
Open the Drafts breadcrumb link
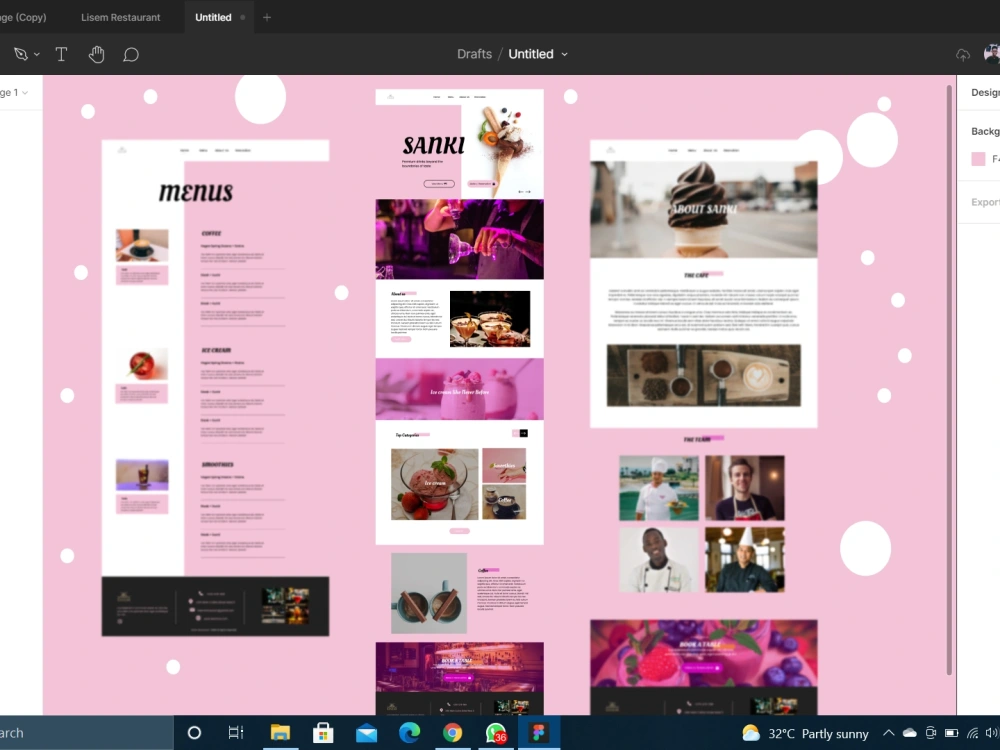(x=474, y=54)
